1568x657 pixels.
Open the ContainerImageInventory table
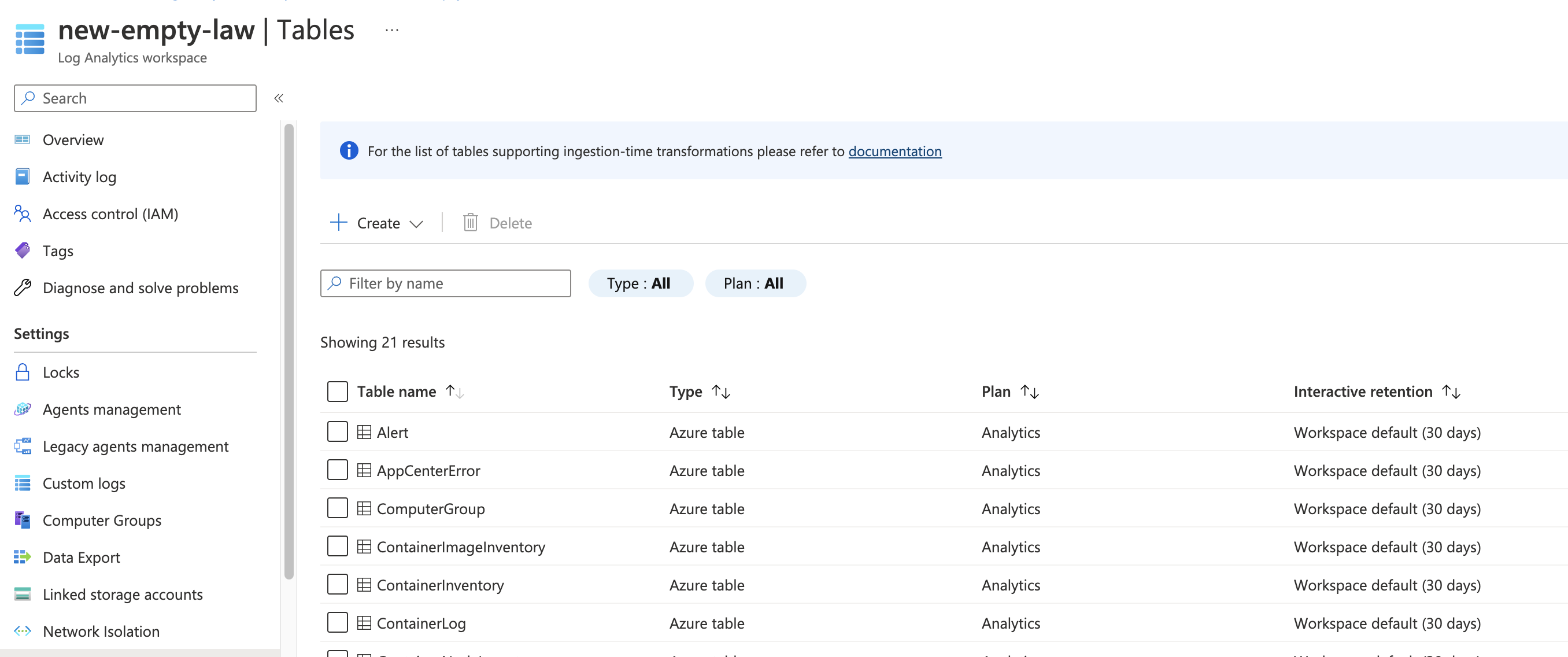coord(461,547)
